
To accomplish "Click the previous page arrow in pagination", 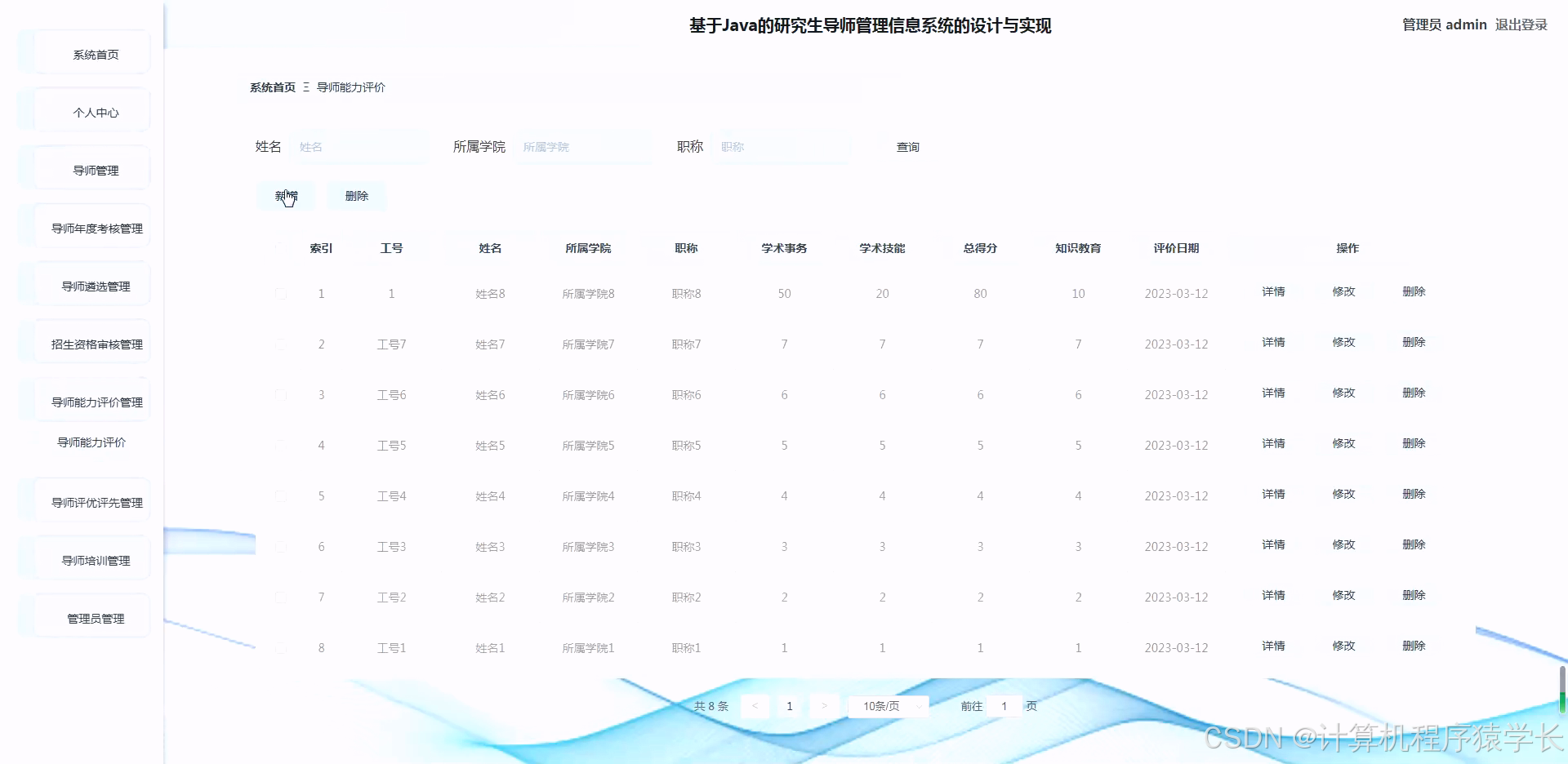I will [755, 706].
